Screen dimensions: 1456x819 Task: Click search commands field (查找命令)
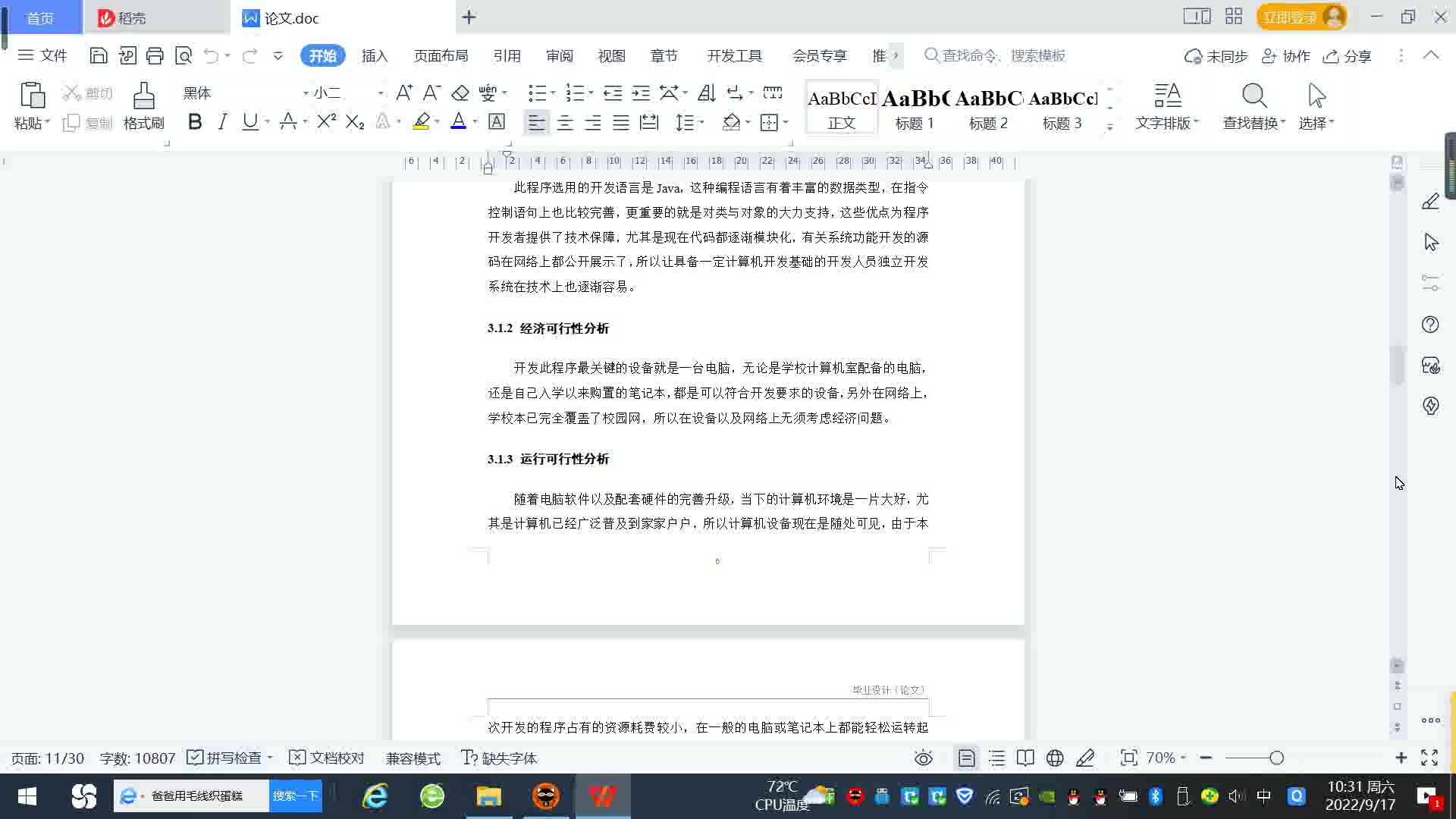[x=995, y=55]
